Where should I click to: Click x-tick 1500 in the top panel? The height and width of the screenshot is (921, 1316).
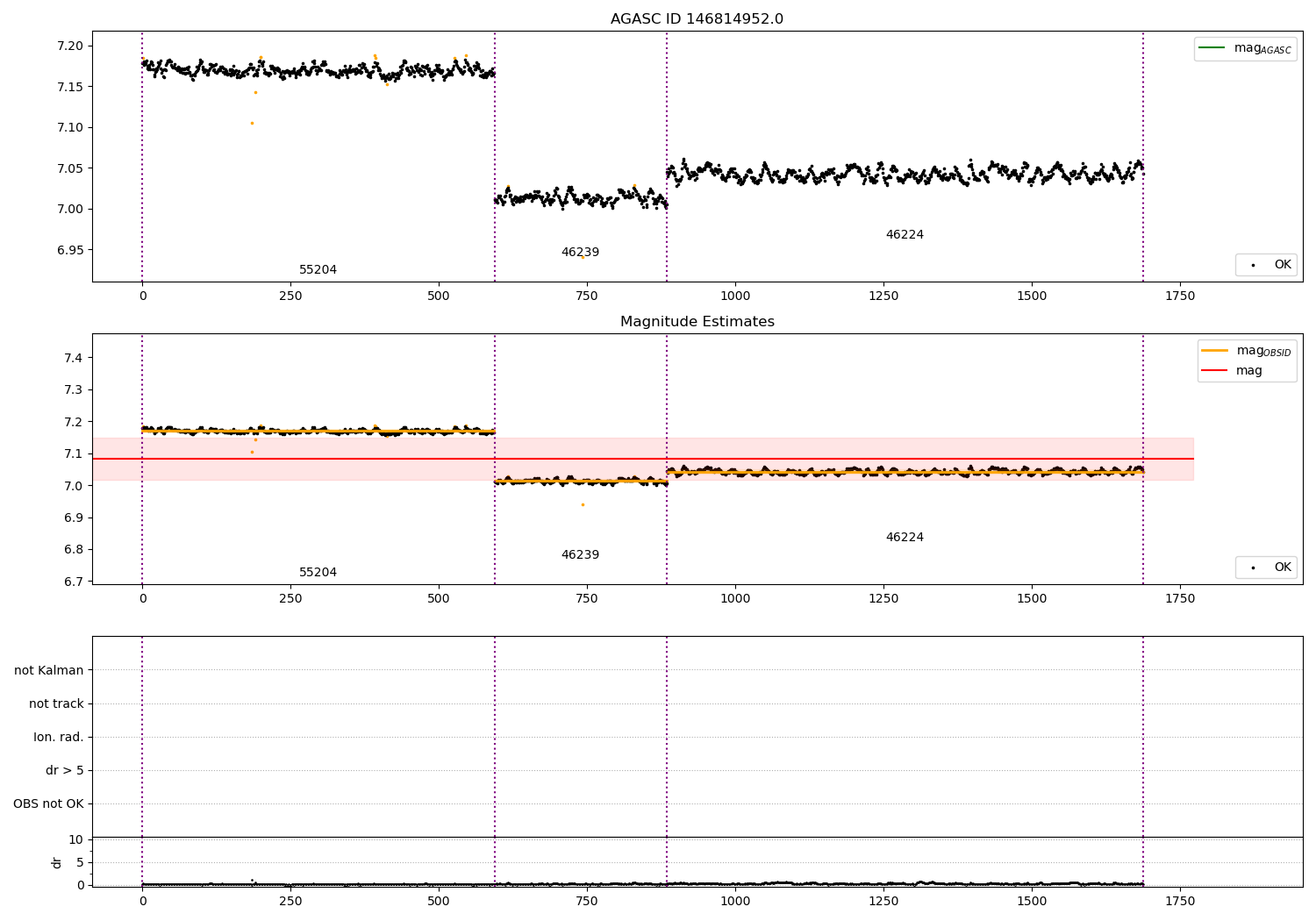(x=1032, y=296)
